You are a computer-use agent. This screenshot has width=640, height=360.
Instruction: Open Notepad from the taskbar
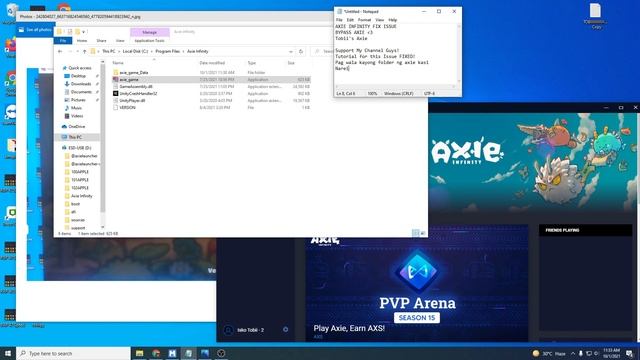[189, 353]
